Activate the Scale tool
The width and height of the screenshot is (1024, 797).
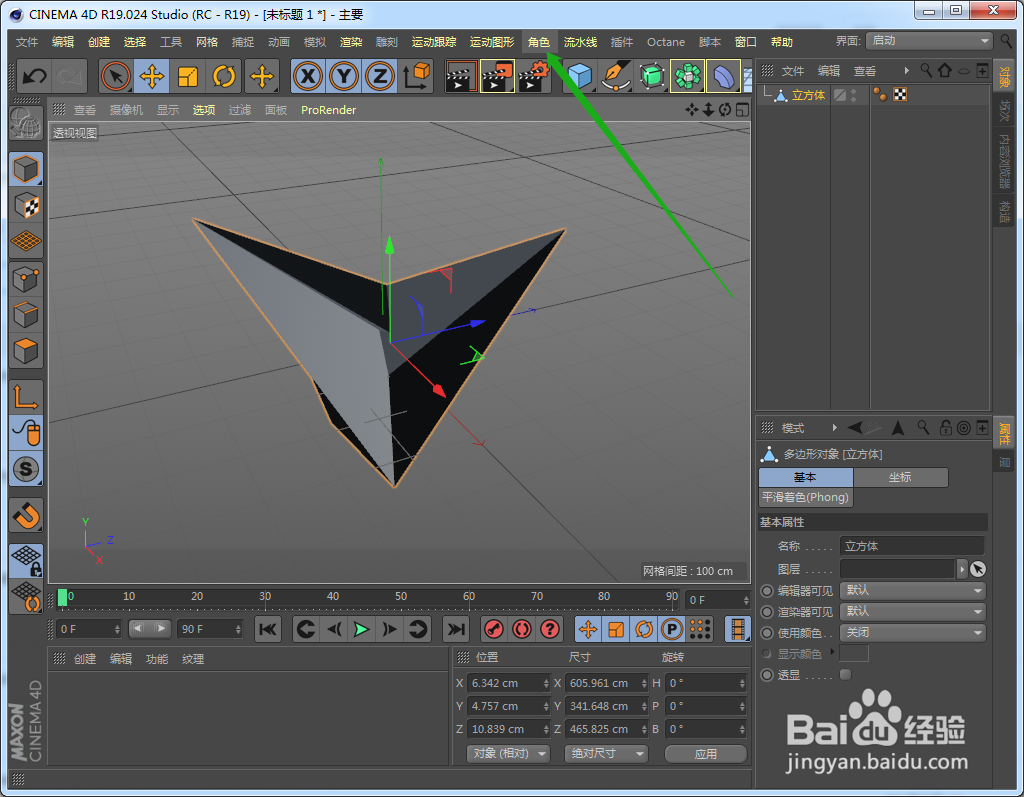click(188, 76)
